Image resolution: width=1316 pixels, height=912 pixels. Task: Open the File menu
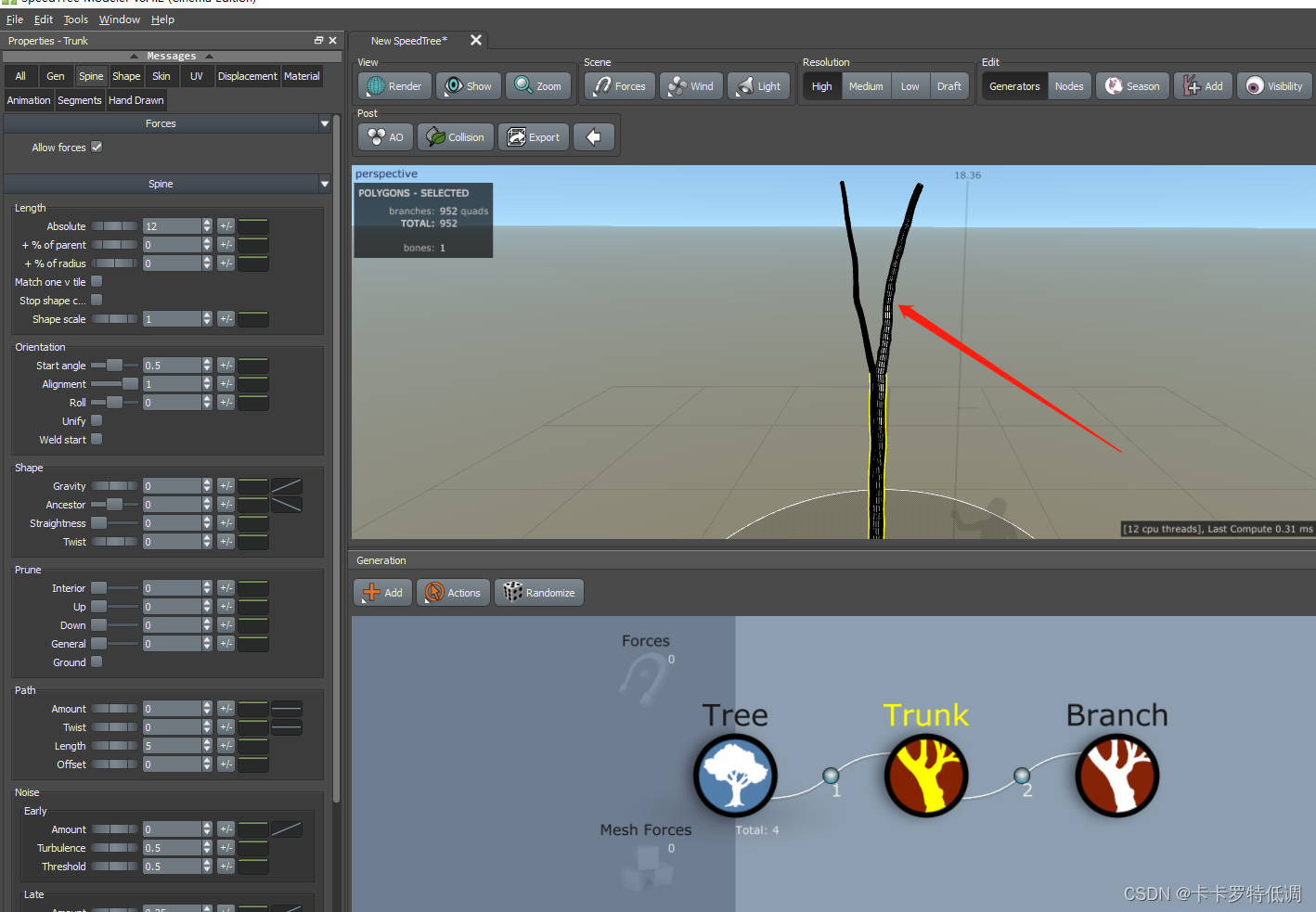click(x=15, y=19)
